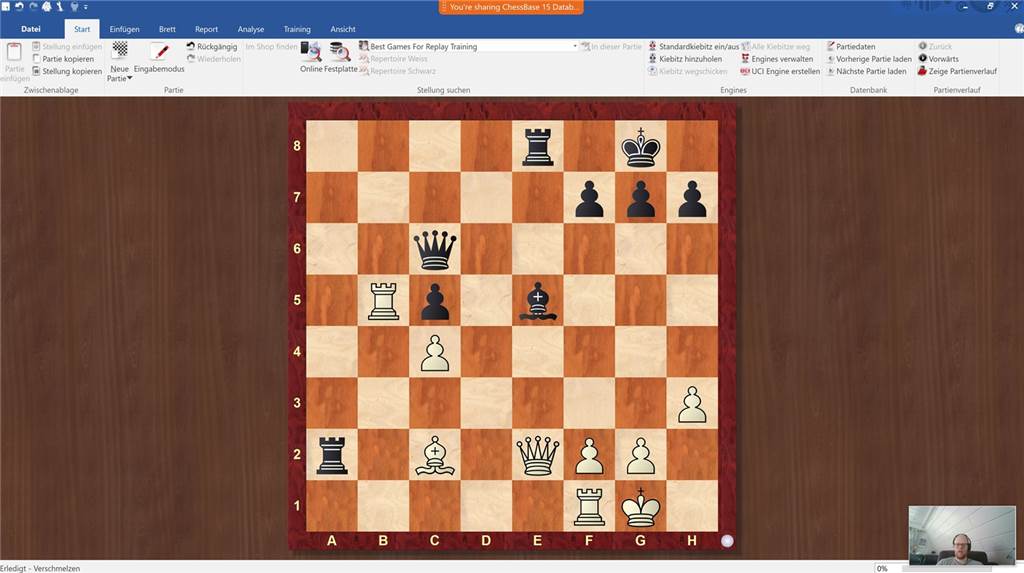Image resolution: width=1024 pixels, height=573 pixels.
Task: Click the white rook on f1
Action: coord(589,506)
